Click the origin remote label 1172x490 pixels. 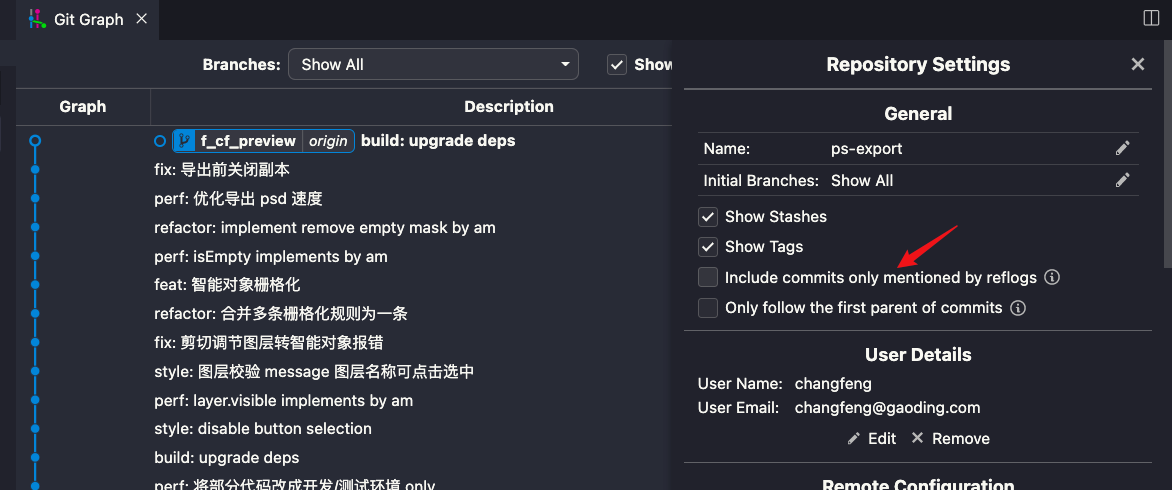[x=328, y=140]
